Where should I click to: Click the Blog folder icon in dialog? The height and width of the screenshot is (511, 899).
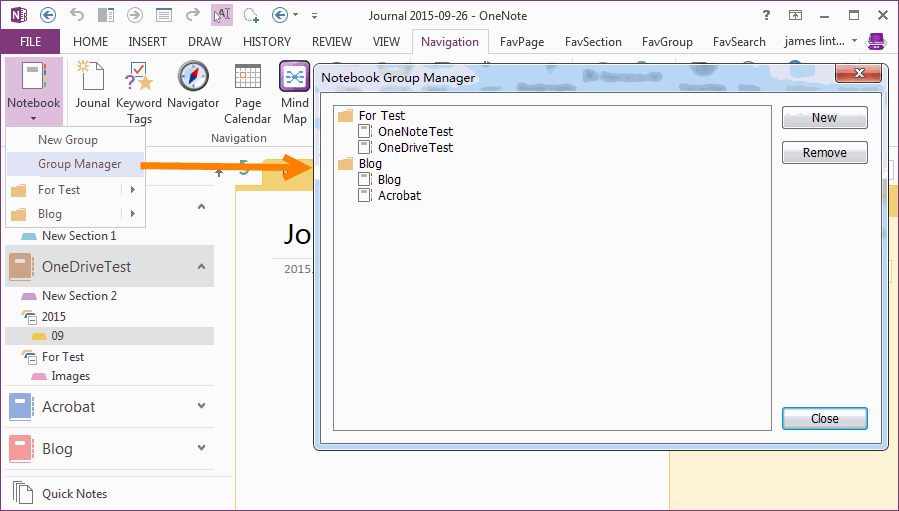coord(346,164)
